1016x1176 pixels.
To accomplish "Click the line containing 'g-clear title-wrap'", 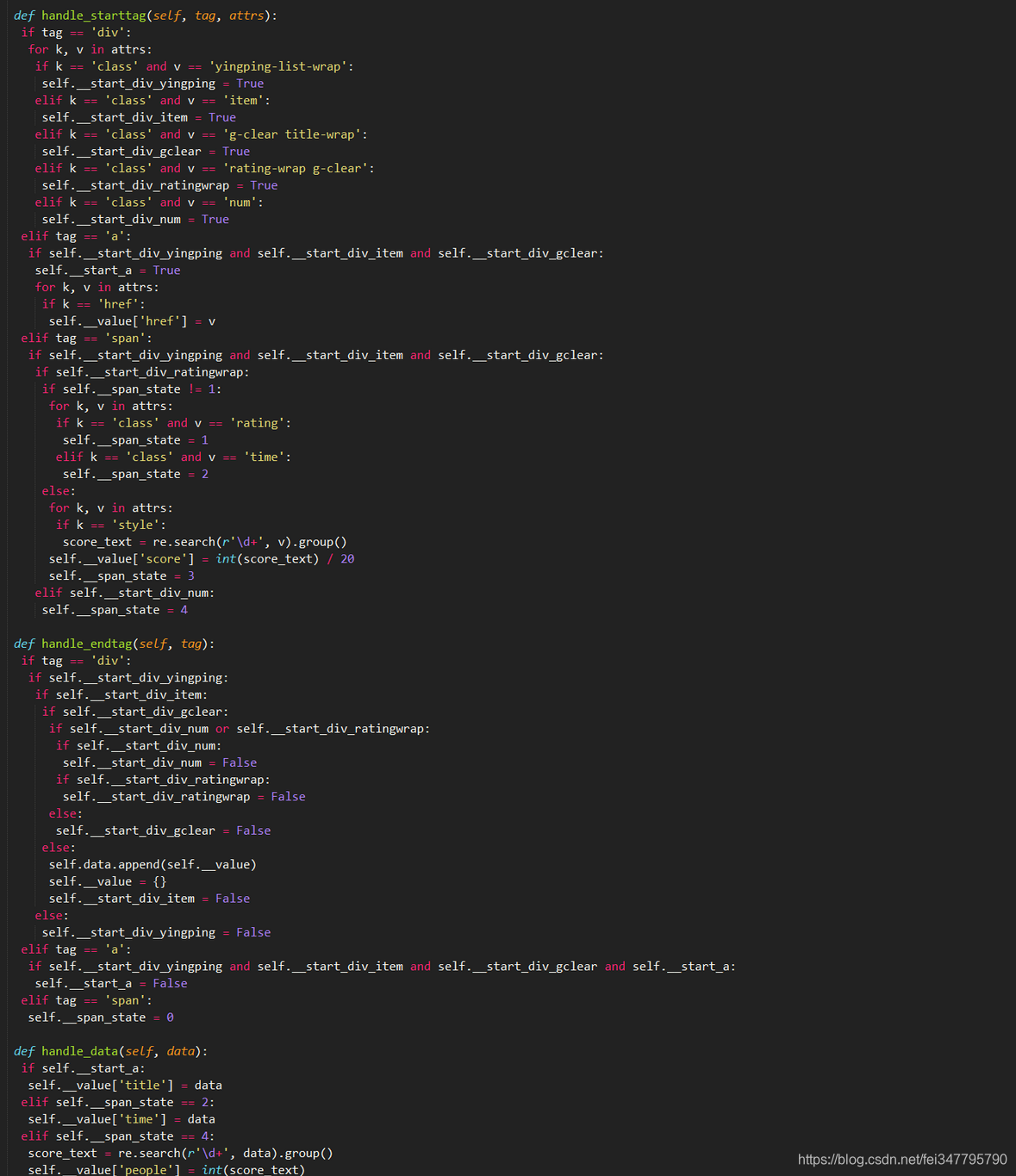I will click(x=201, y=134).
